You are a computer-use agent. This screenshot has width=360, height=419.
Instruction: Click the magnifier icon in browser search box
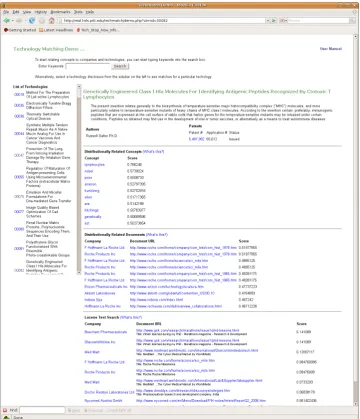coord(352,21)
